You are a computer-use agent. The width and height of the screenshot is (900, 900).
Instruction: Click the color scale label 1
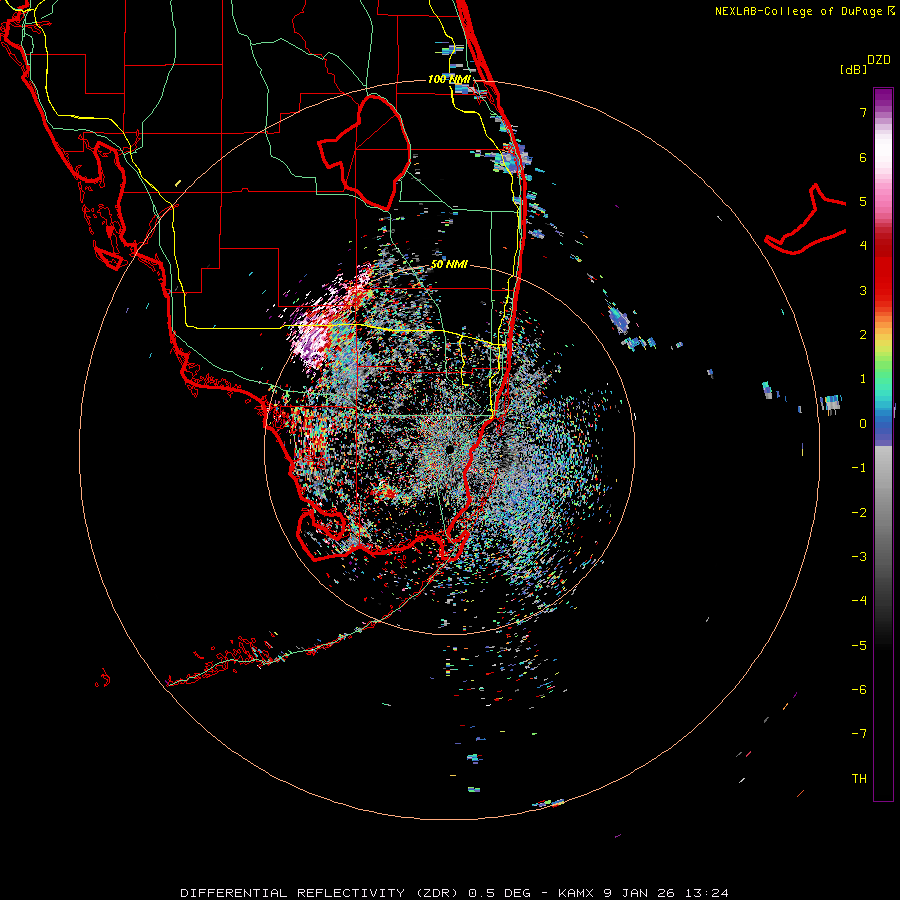click(x=863, y=379)
